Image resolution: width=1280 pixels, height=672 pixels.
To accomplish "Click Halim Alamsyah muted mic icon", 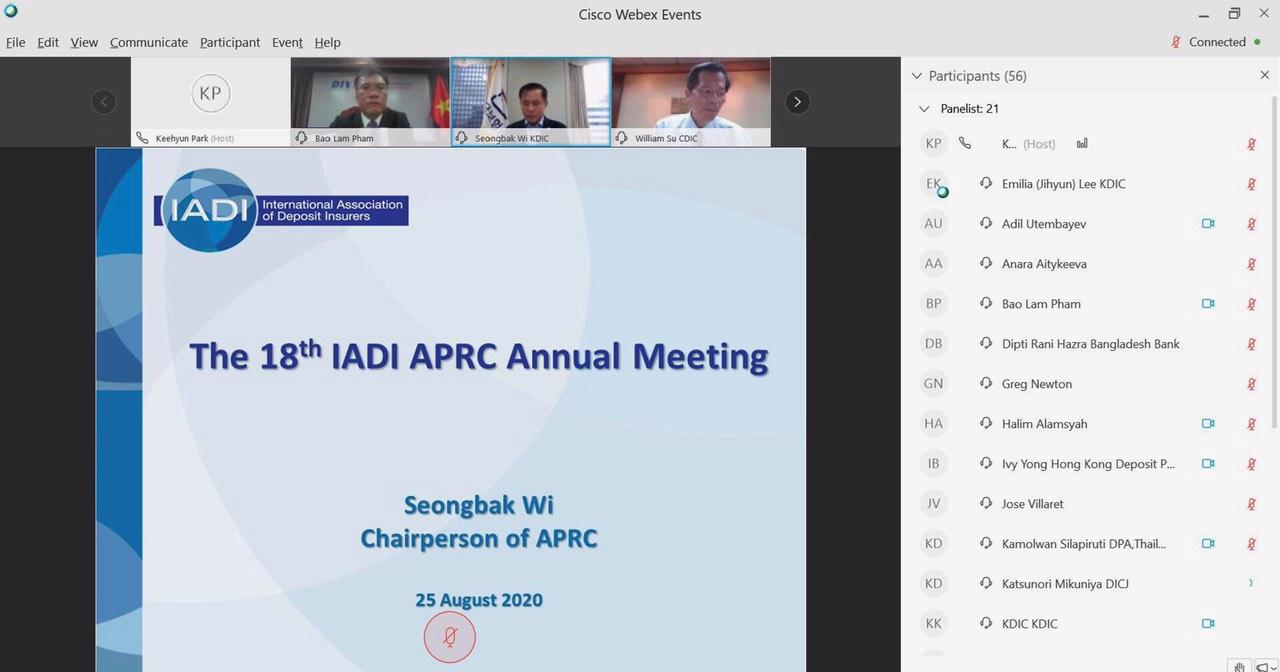I will point(1251,424).
